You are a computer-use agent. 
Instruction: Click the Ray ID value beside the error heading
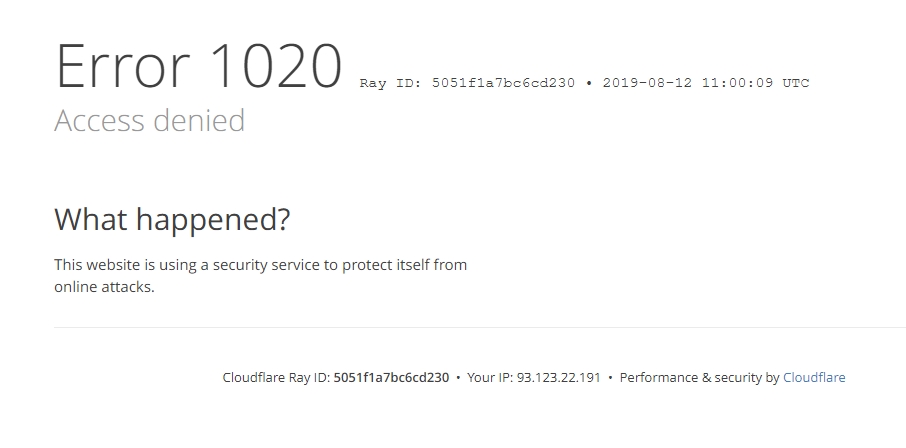click(503, 83)
